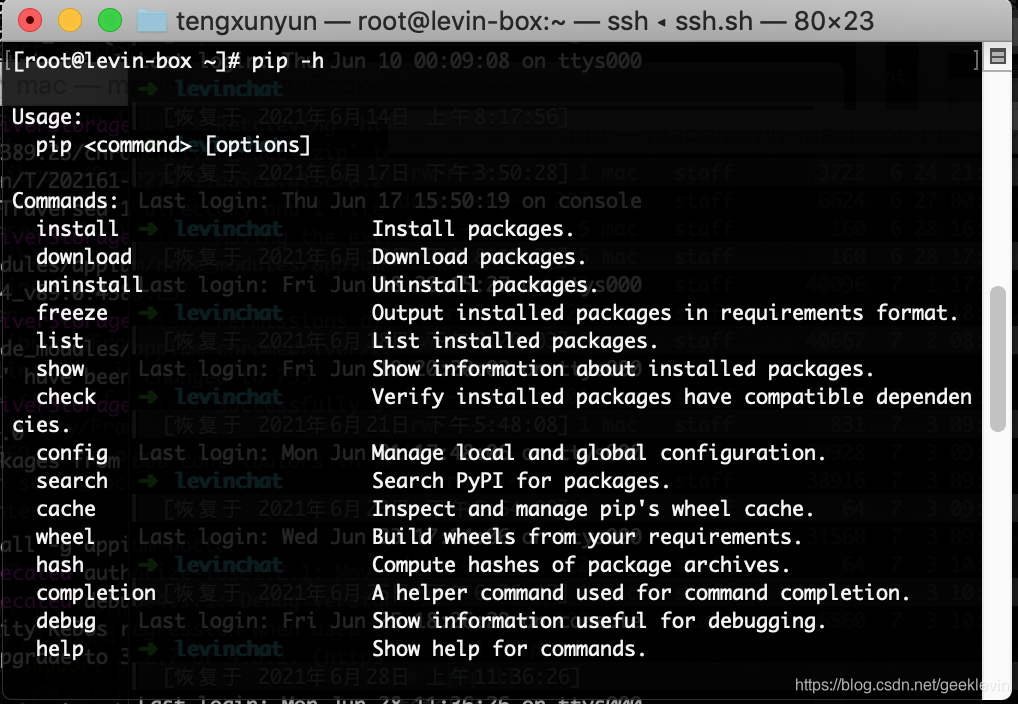Click the vertical scrollbar thumb of terminal
The width and height of the screenshot is (1018, 704).
(998, 358)
